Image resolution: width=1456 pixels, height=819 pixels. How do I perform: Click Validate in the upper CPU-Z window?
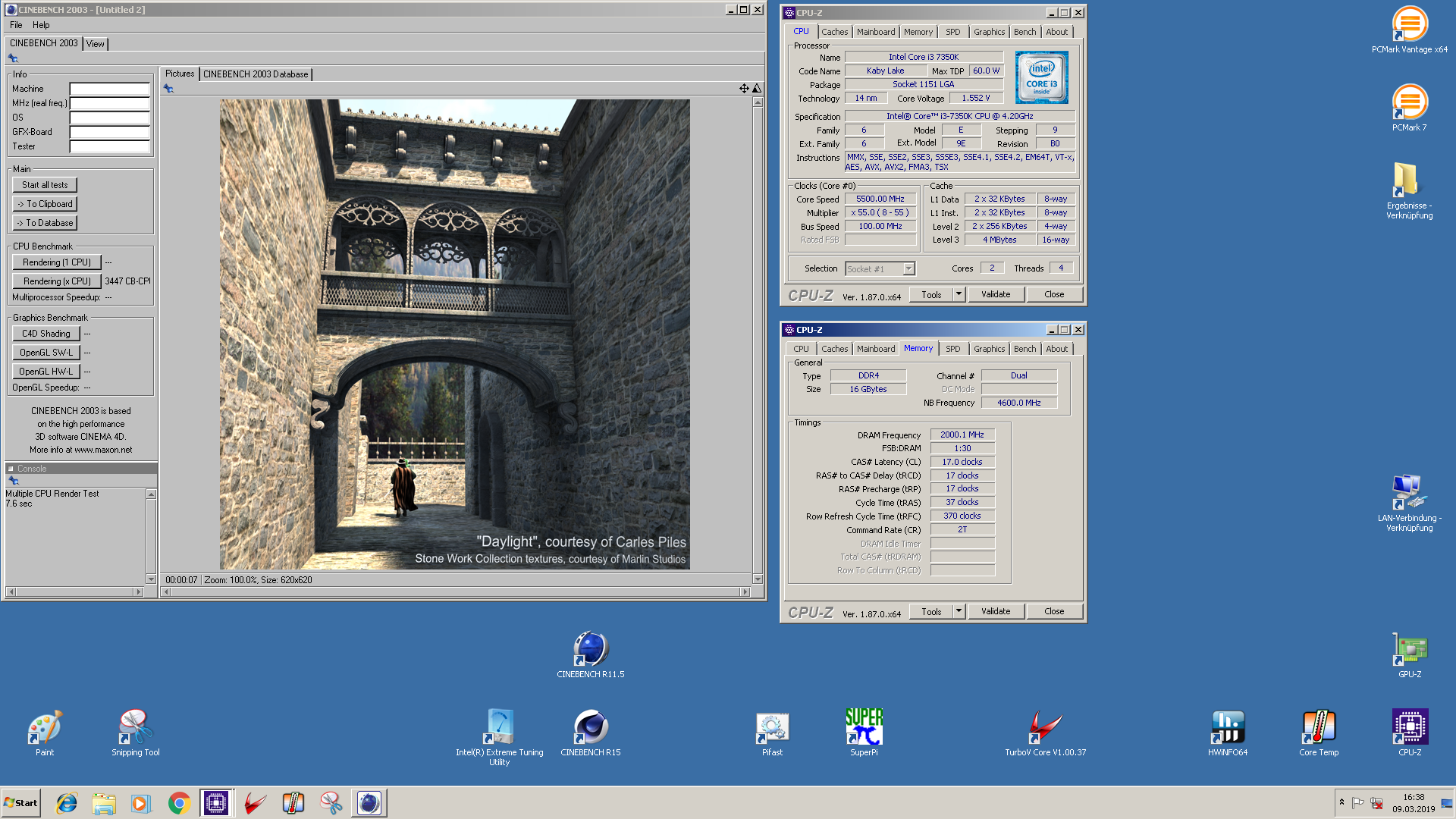(x=996, y=294)
